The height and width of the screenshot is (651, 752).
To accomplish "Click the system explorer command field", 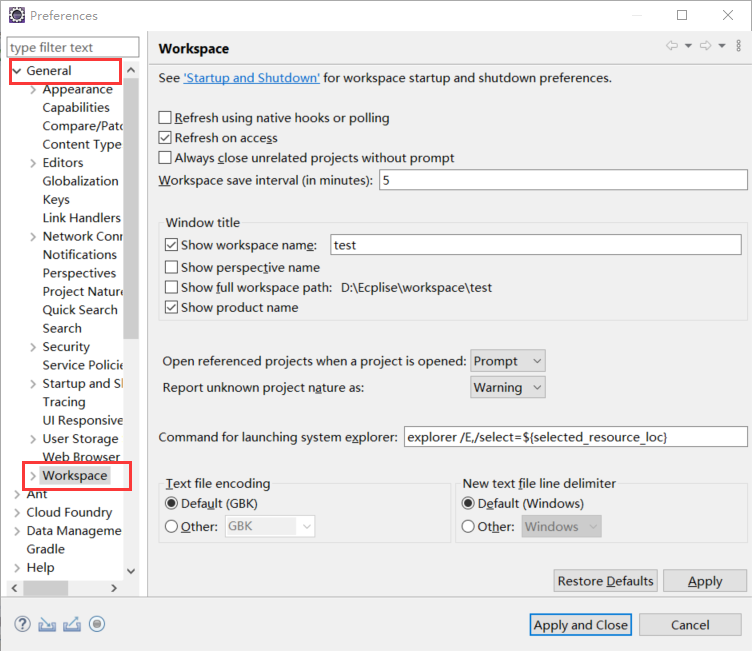I will (x=576, y=437).
